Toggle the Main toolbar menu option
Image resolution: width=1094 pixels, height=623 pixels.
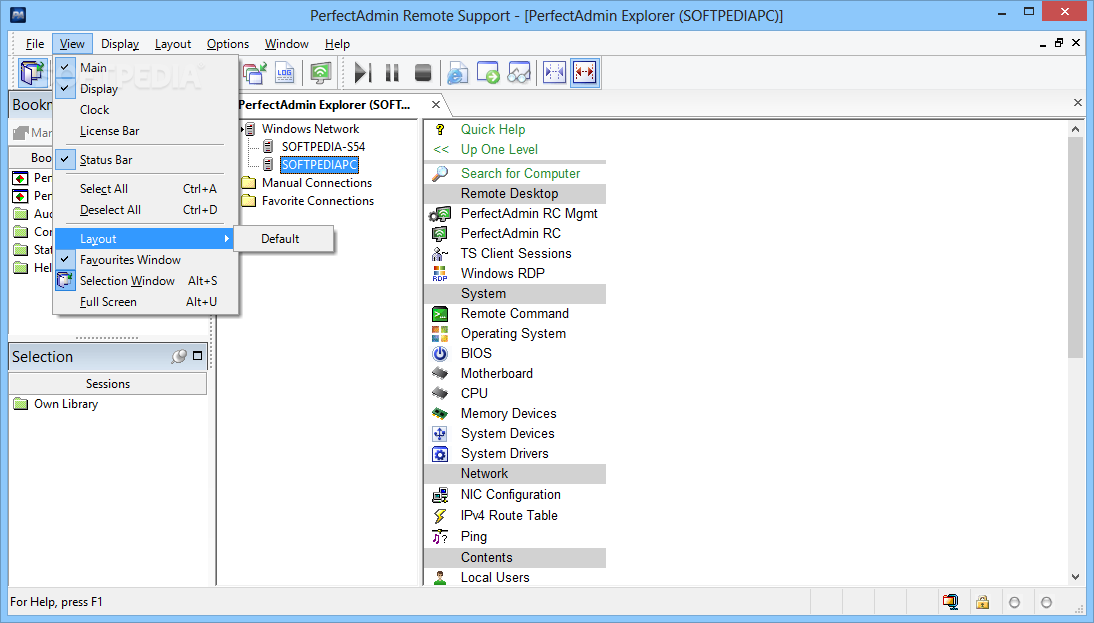[145, 68]
